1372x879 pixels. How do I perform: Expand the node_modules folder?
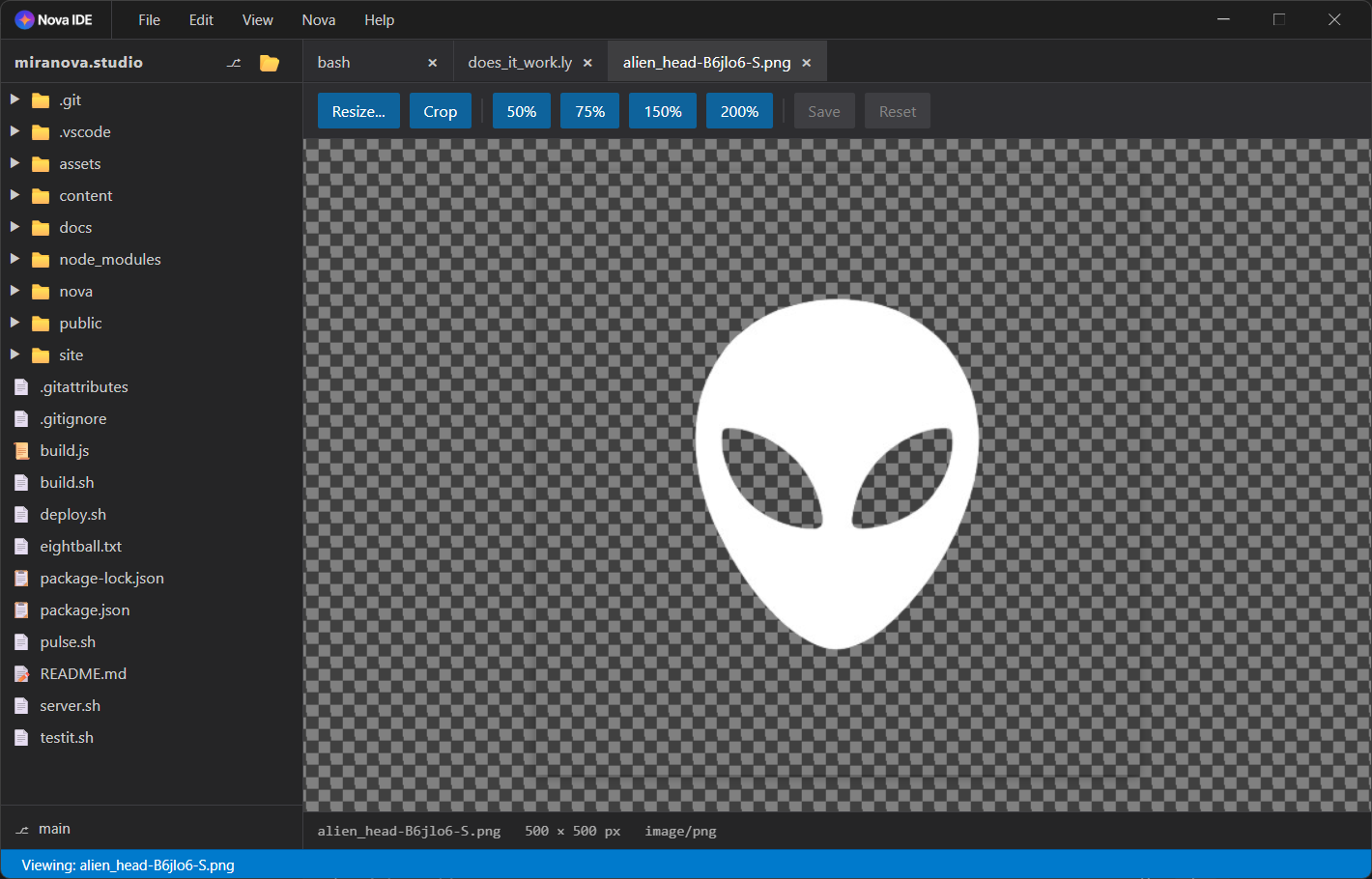[14, 259]
